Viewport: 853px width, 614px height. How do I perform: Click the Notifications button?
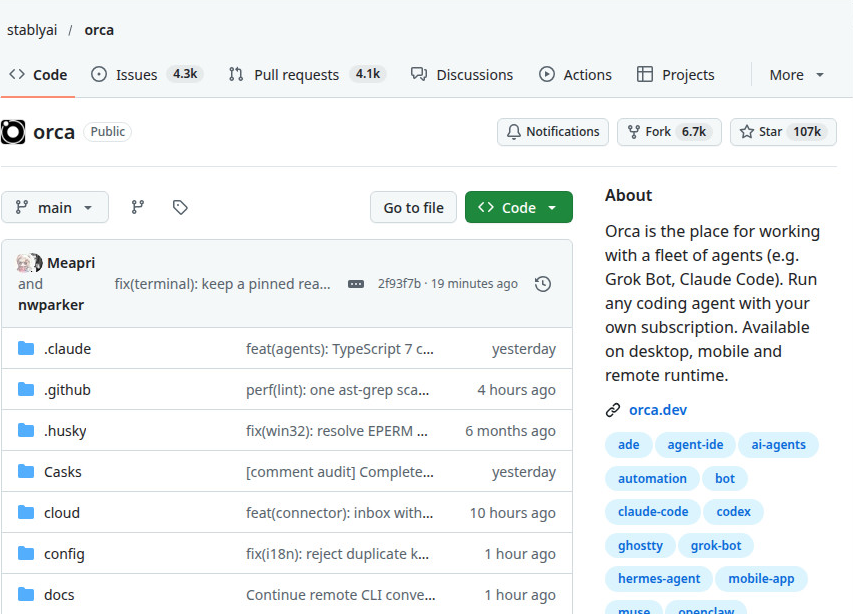(x=553, y=132)
